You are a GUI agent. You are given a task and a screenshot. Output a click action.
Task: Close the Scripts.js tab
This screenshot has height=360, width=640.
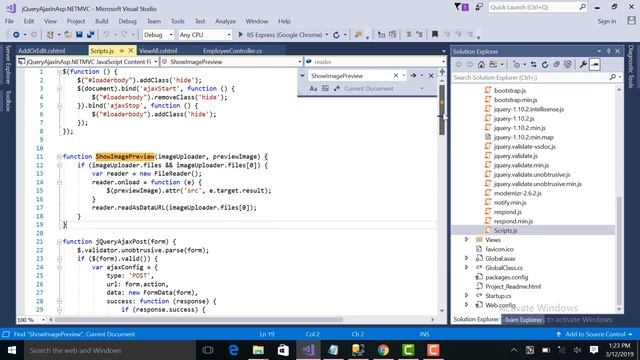pos(131,51)
